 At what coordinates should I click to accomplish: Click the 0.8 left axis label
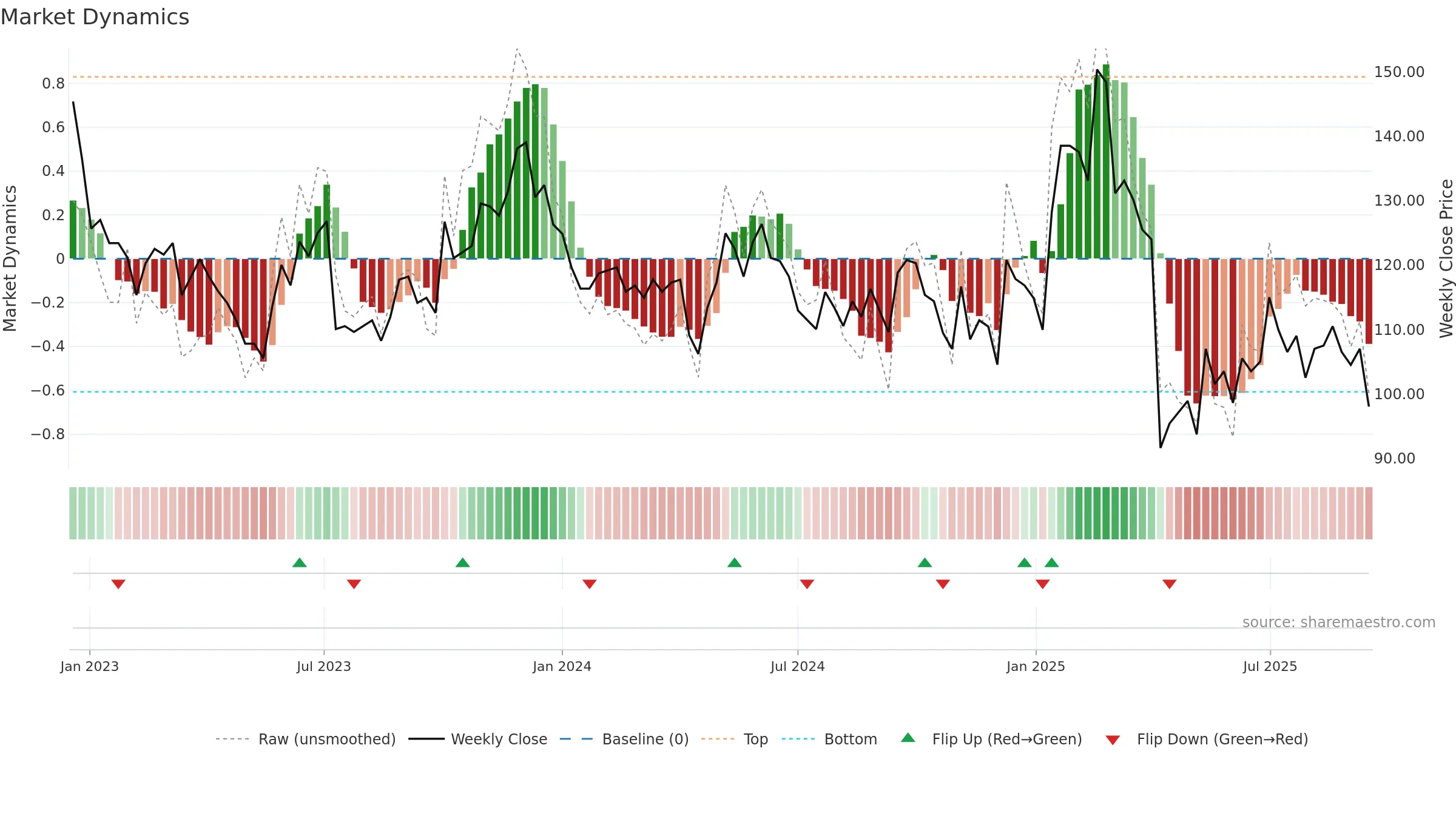click(53, 83)
